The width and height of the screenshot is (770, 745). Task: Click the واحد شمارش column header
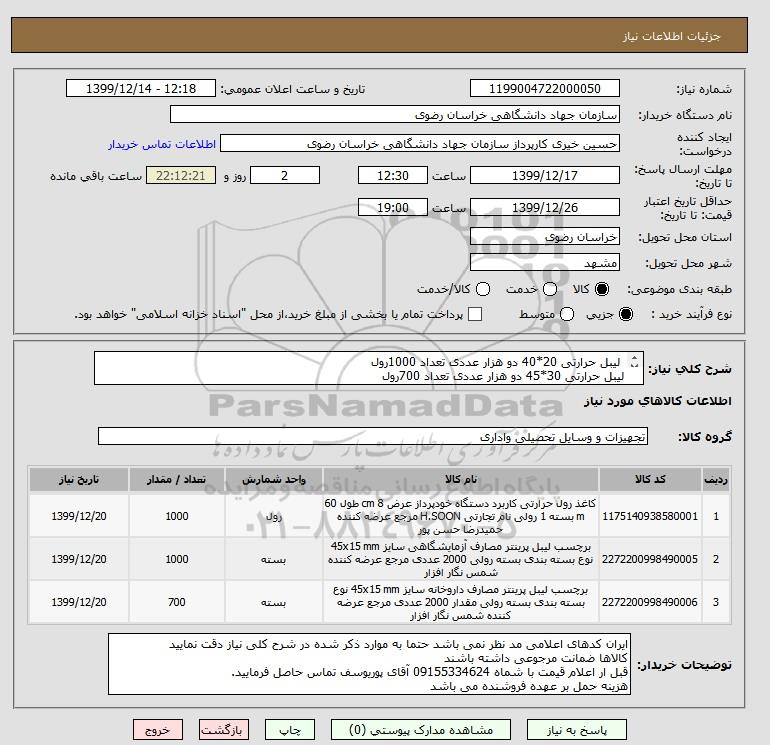[274, 479]
